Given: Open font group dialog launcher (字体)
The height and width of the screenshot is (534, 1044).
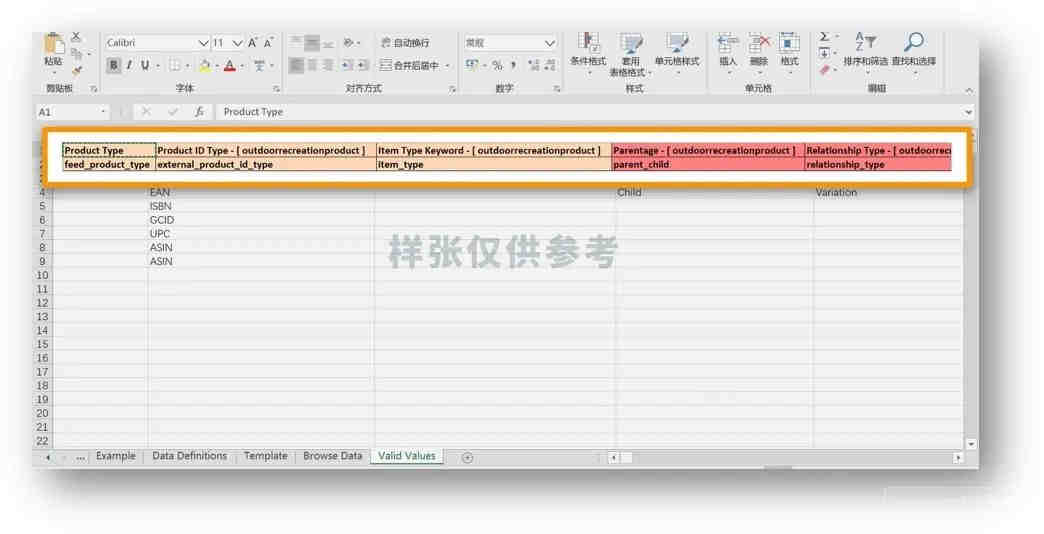Looking at the screenshot, I should coord(276,89).
